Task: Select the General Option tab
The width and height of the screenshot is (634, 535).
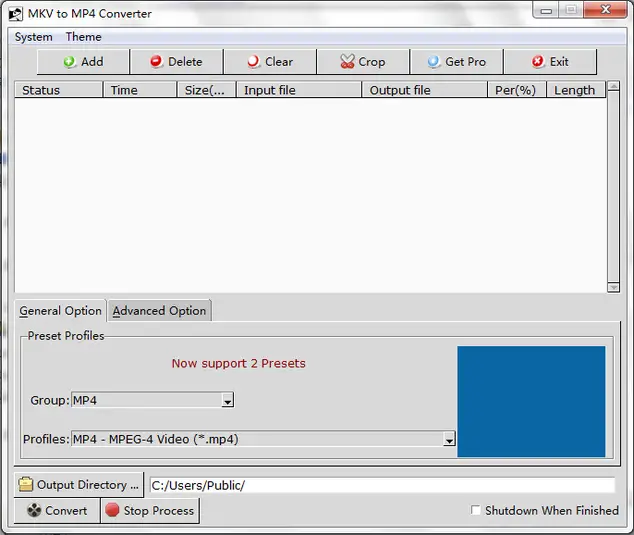Action: (x=60, y=311)
